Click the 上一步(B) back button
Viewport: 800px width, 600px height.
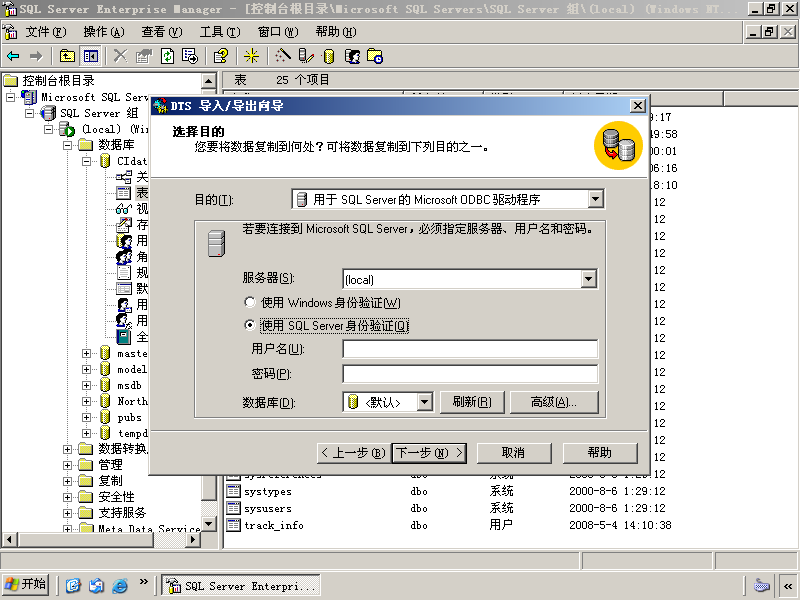click(354, 453)
